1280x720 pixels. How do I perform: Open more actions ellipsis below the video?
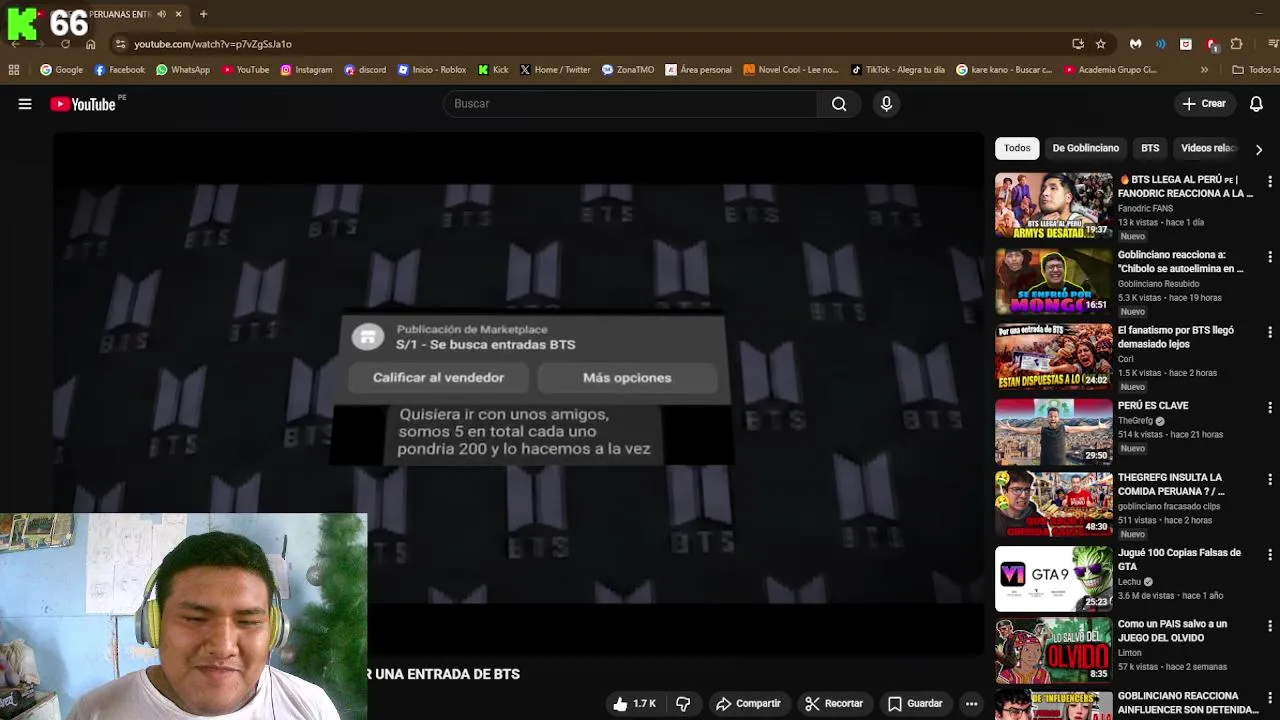(x=971, y=704)
